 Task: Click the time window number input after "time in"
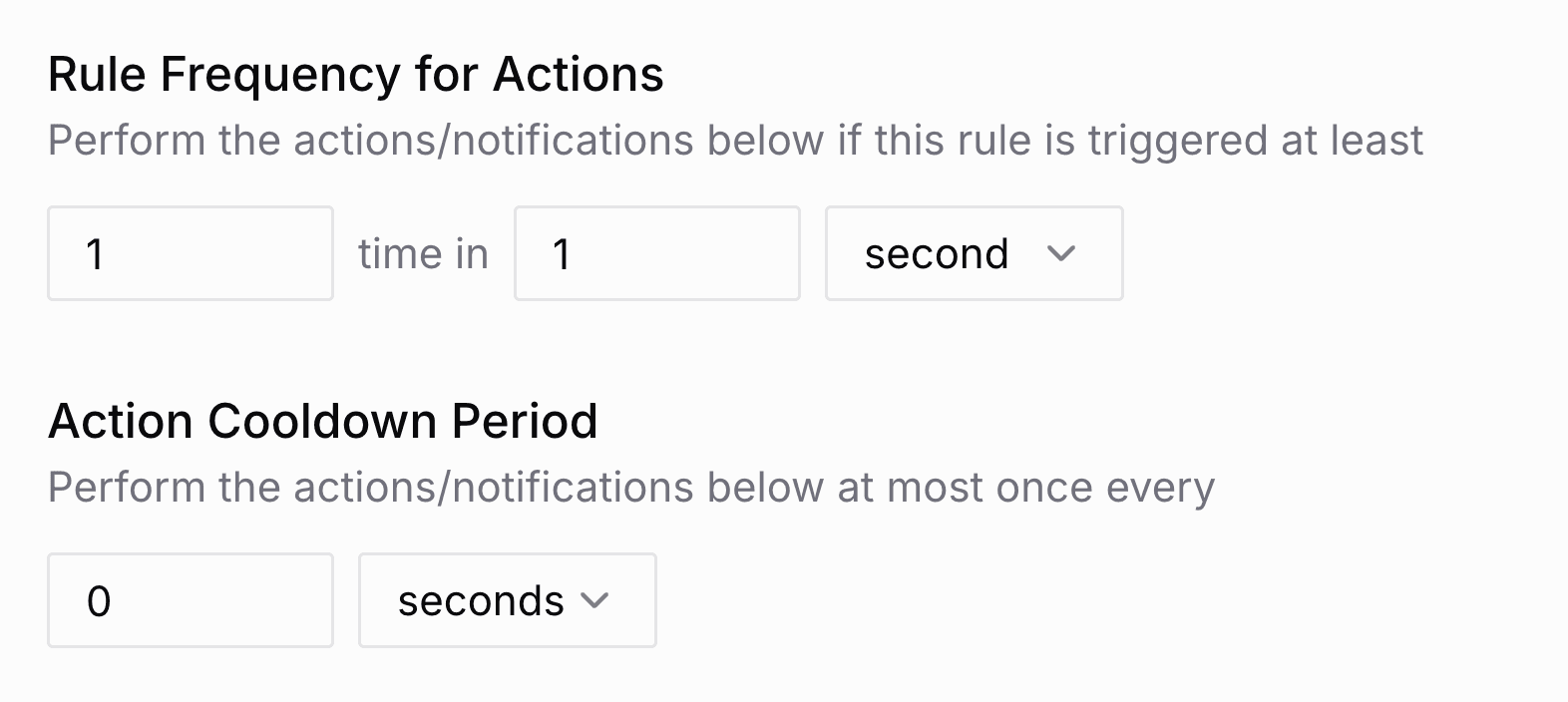[x=656, y=254]
